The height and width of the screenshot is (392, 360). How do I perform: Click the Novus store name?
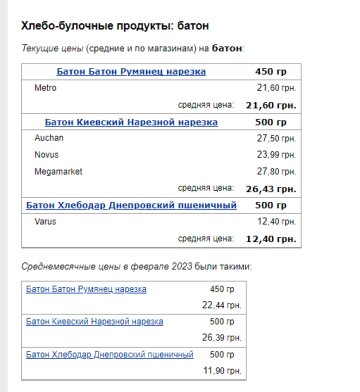pos(46,155)
